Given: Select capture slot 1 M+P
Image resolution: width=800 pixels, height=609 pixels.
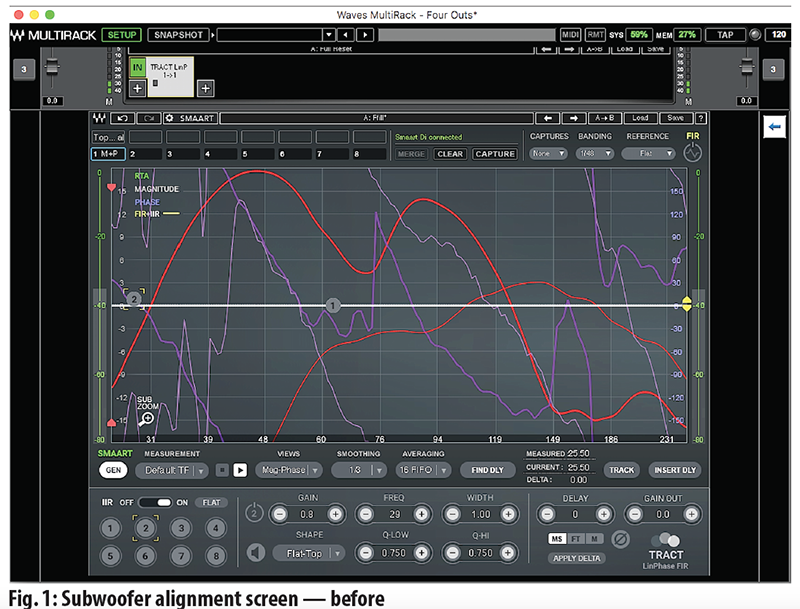Looking at the screenshot, I should click(108, 154).
